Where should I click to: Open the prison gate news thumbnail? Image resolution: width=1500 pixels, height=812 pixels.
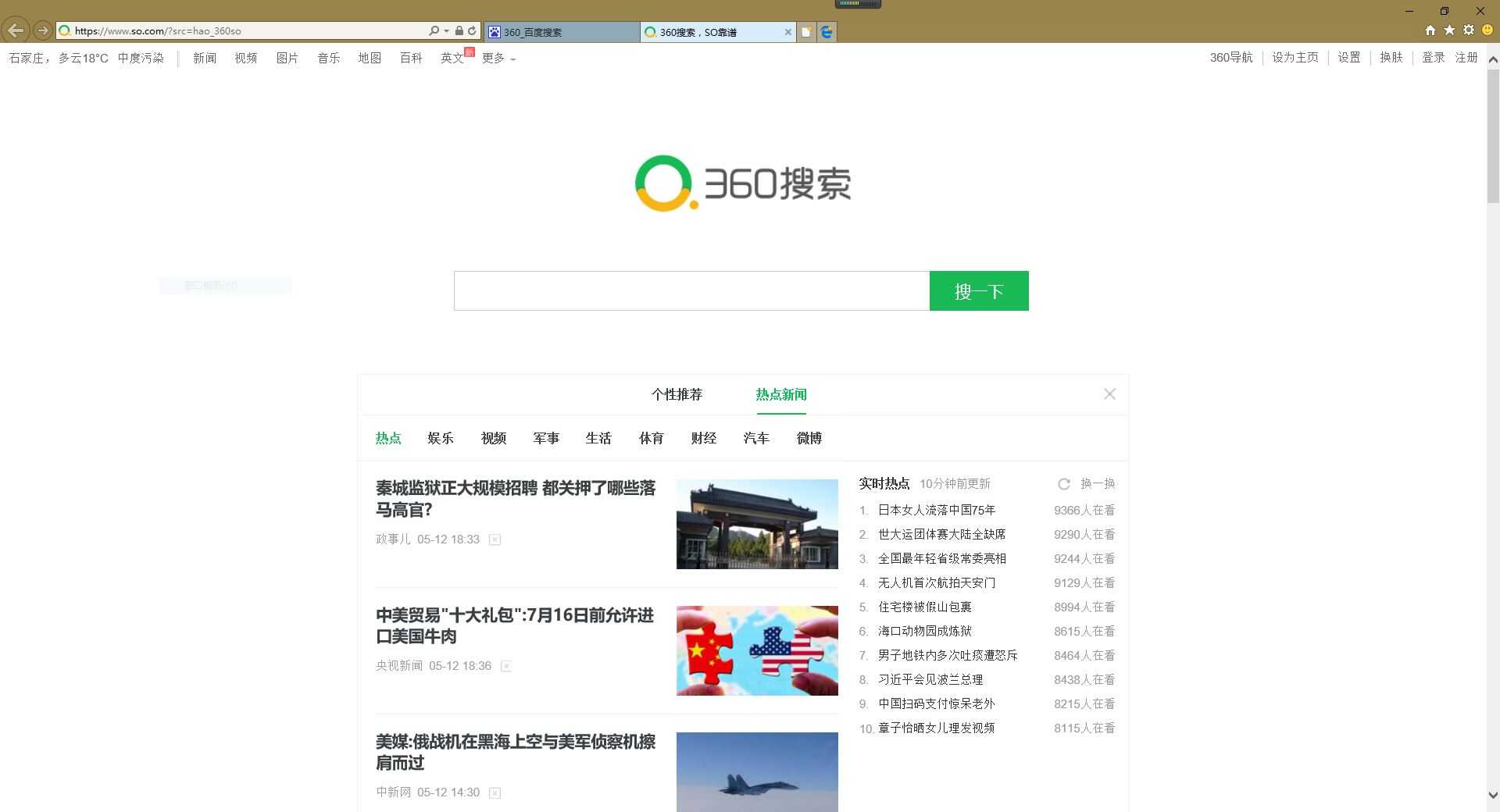coord(757,524)
